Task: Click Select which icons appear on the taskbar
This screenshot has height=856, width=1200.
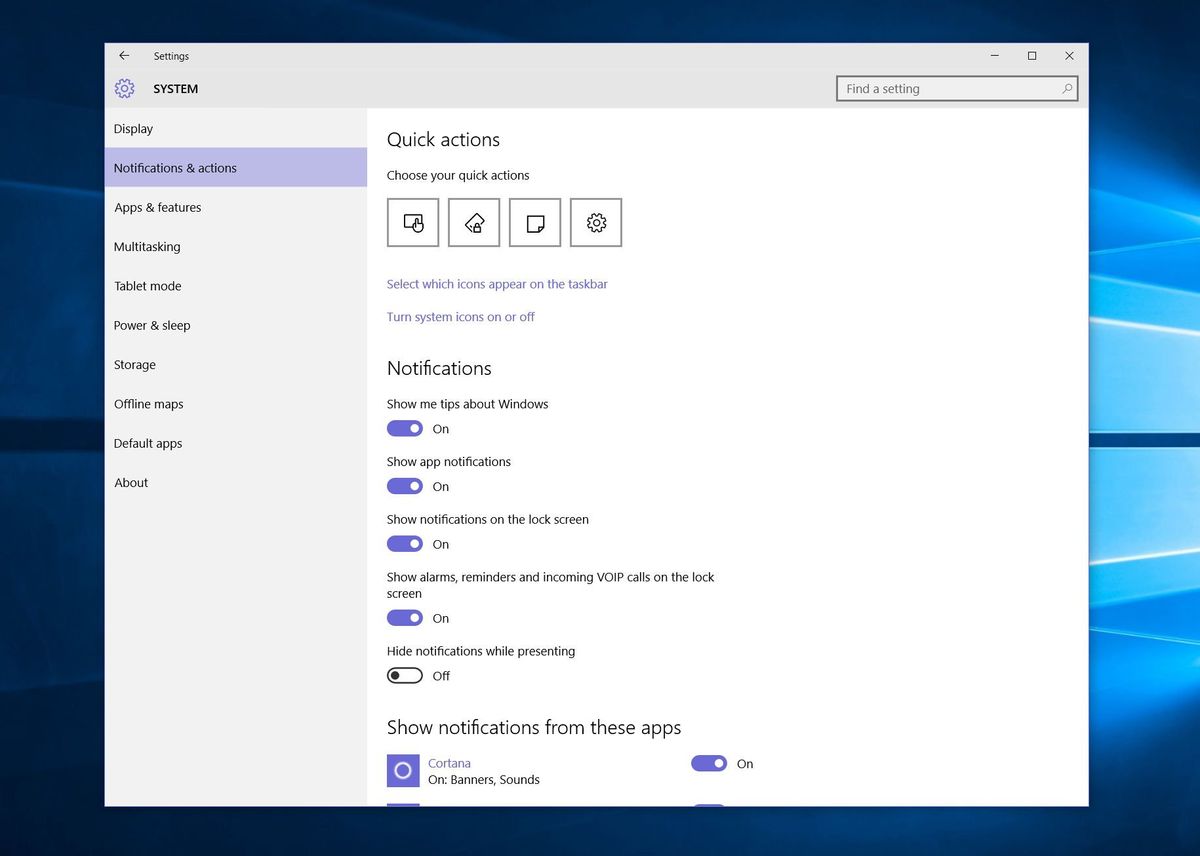Action: coord(497,284)
